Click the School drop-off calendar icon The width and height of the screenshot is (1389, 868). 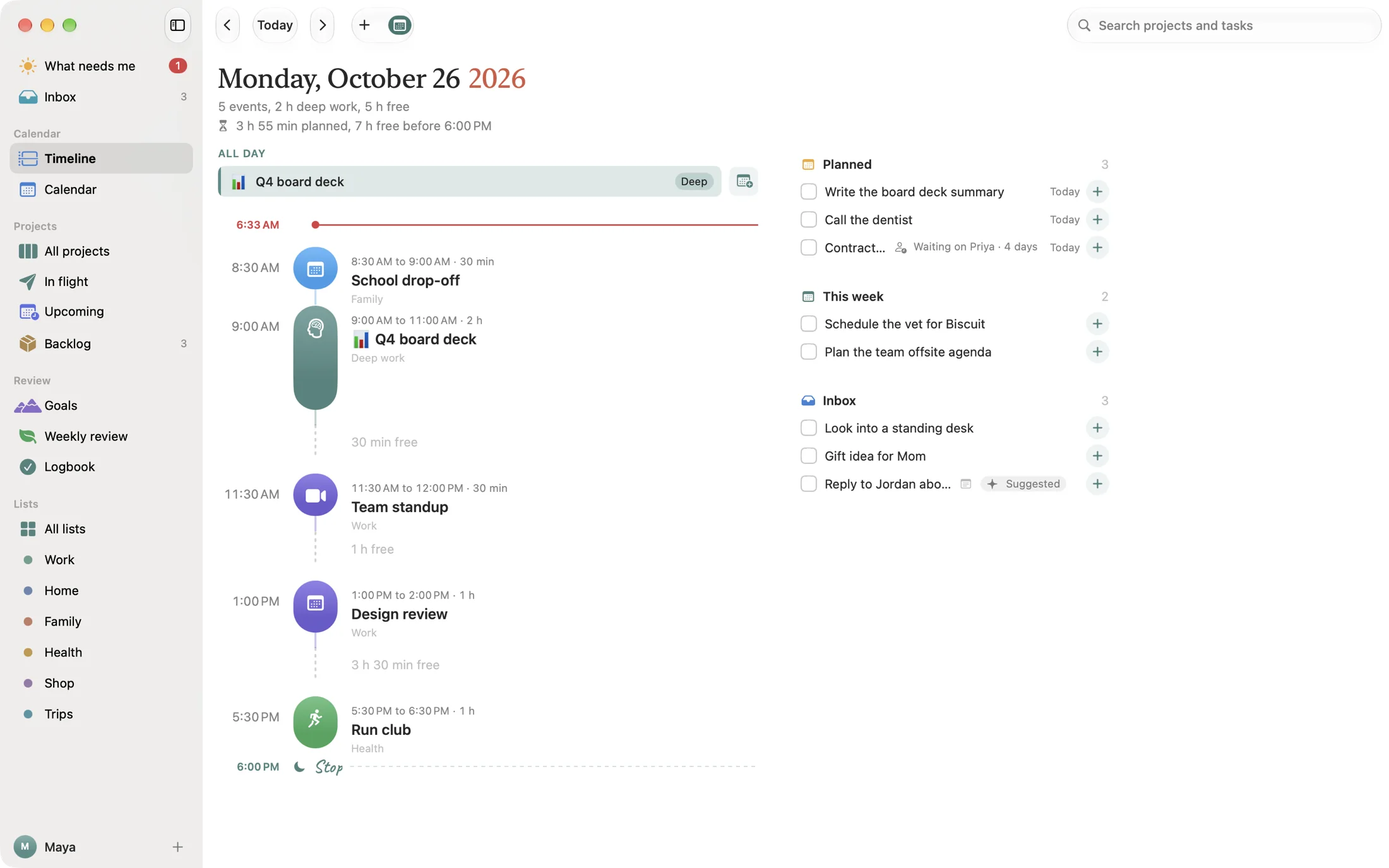tap(315, 268)
